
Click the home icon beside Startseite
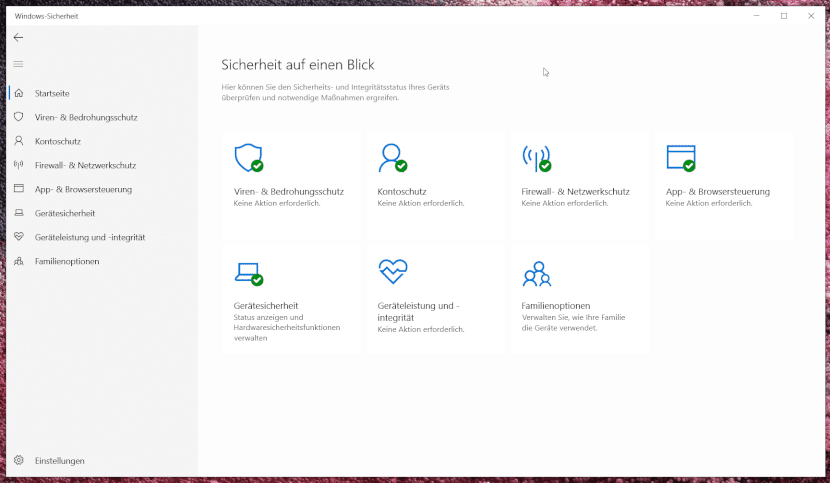19,93
